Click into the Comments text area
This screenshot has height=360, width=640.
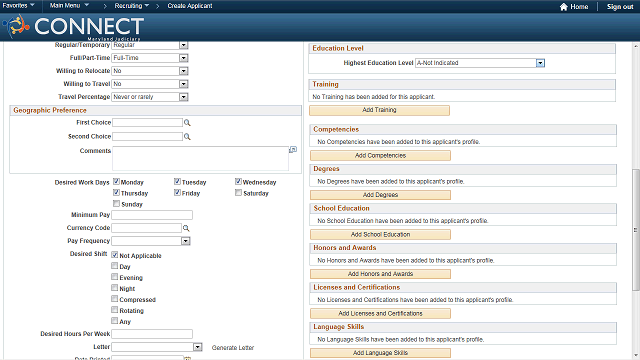[200, 158]
